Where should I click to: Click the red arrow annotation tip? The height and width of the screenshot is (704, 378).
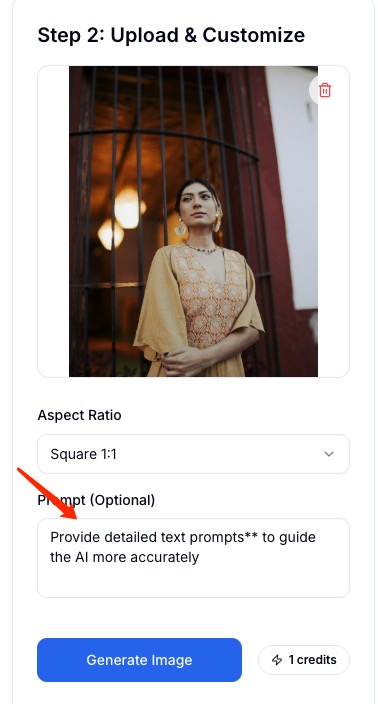(x=75, y=516)
